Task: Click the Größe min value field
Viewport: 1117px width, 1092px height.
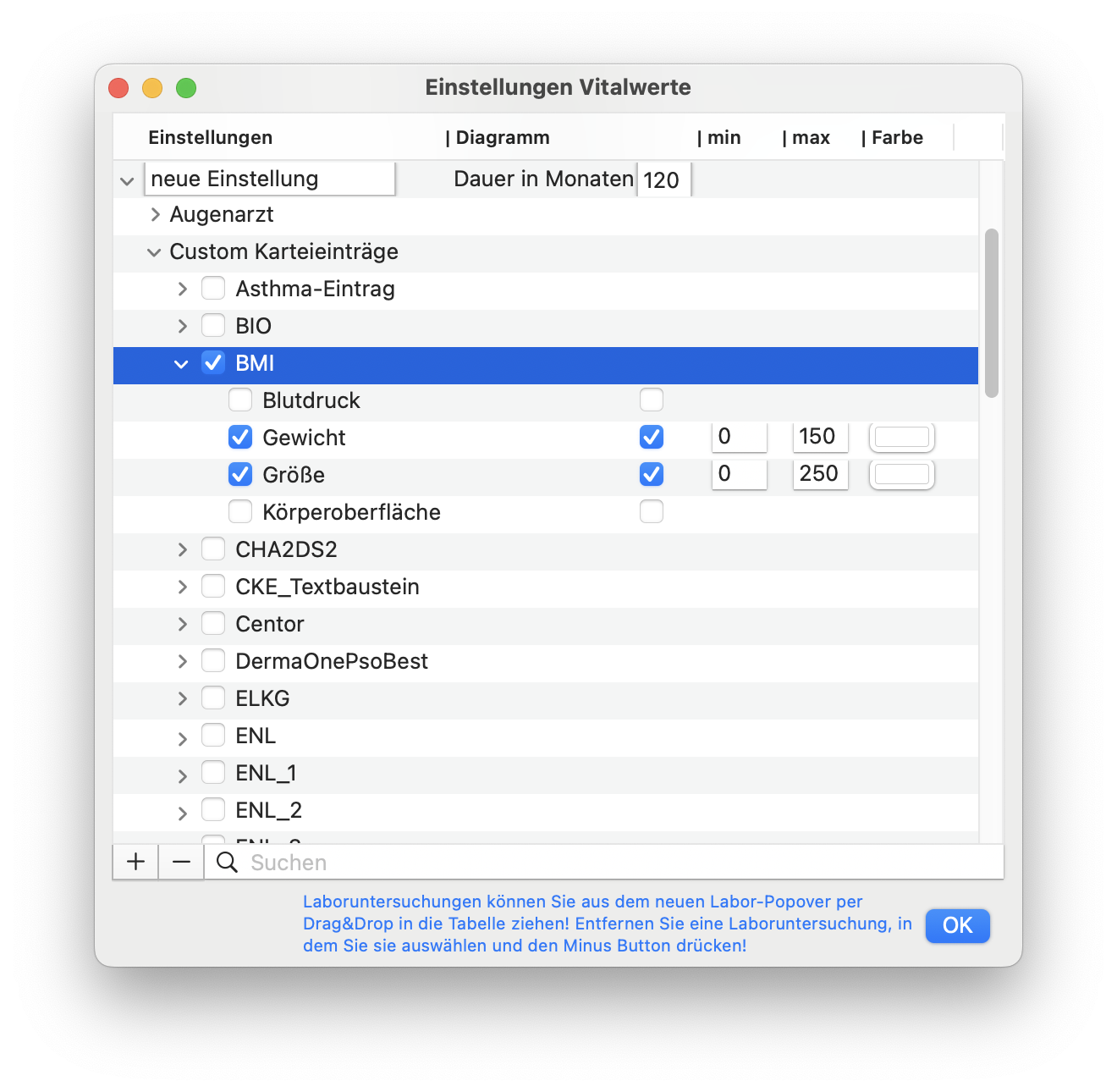Action: [740, 474]
